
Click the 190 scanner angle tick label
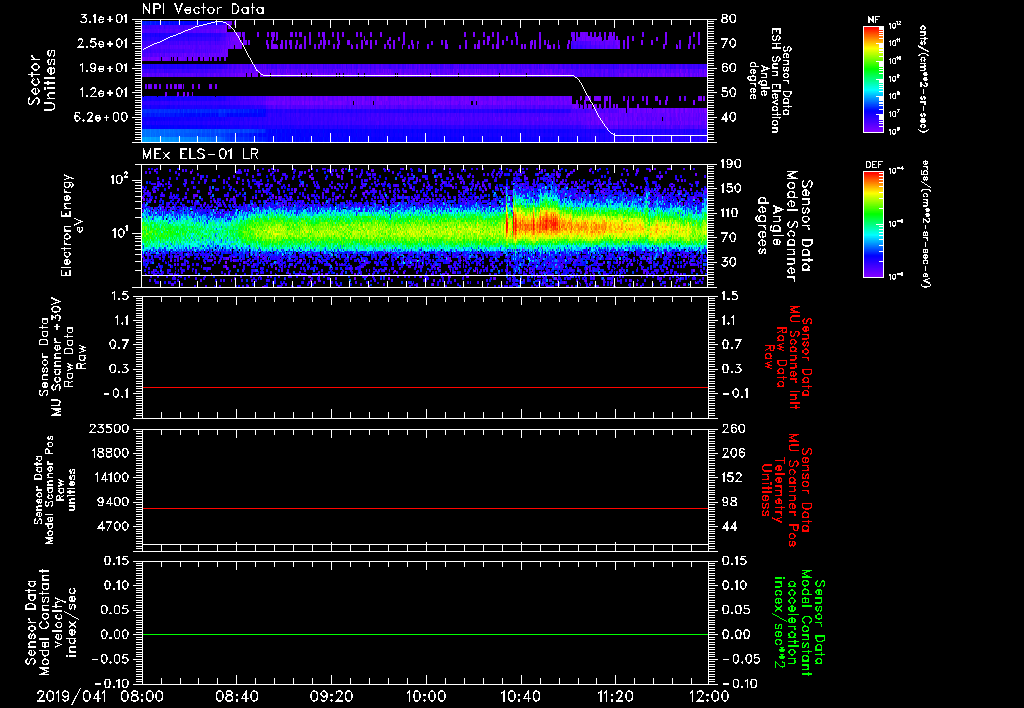coord(731,164)
